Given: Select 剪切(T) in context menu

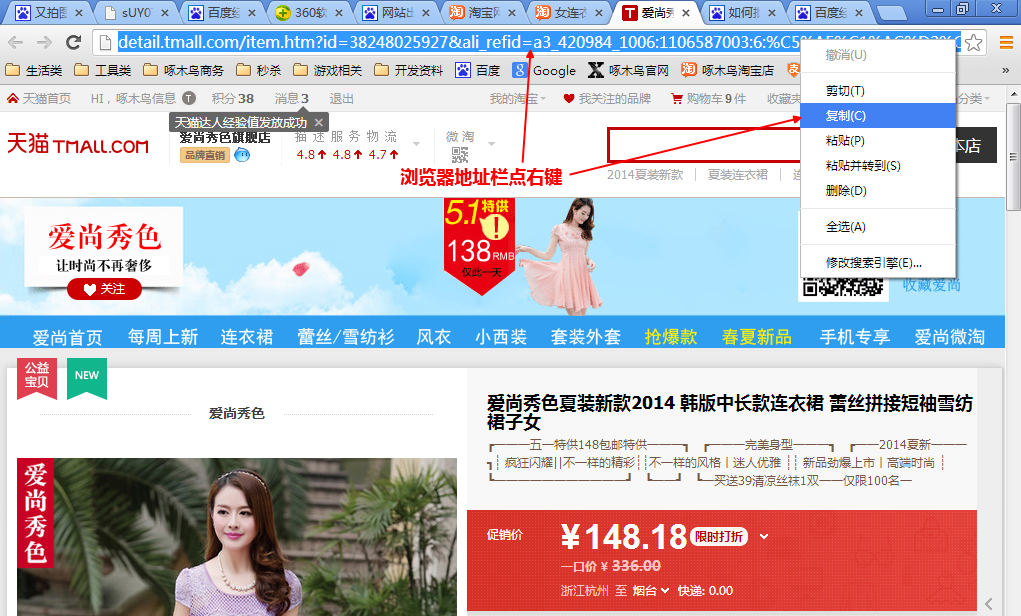Looking at the screenshot, I should (x=878, y=91).
